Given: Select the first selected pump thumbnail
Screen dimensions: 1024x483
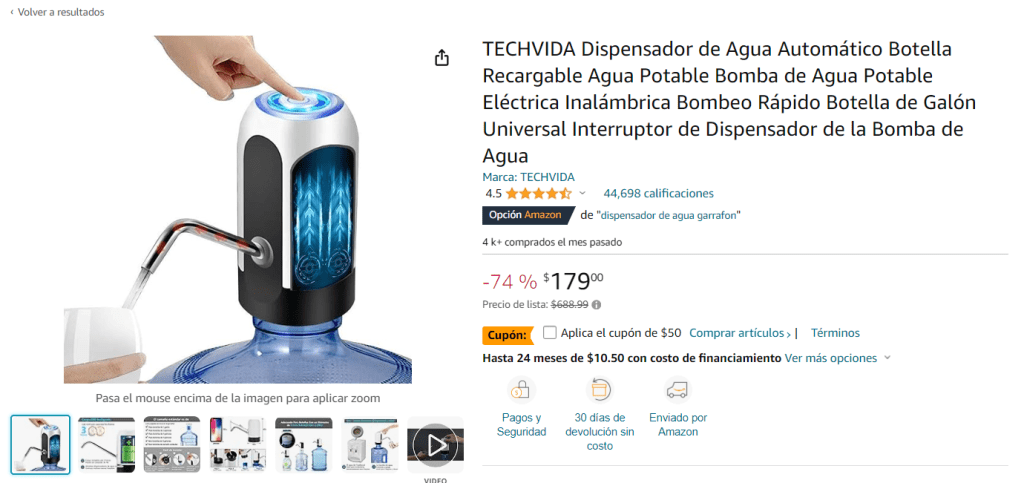Looking at the screenshot, I should tap(40, 444).
